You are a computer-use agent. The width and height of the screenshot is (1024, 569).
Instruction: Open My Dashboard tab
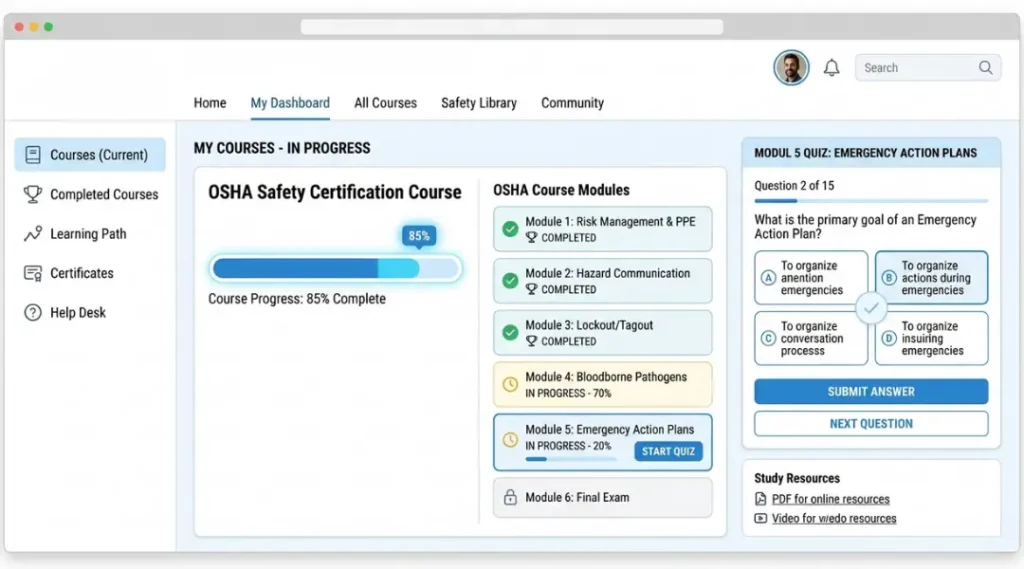(x=290, y=103)
